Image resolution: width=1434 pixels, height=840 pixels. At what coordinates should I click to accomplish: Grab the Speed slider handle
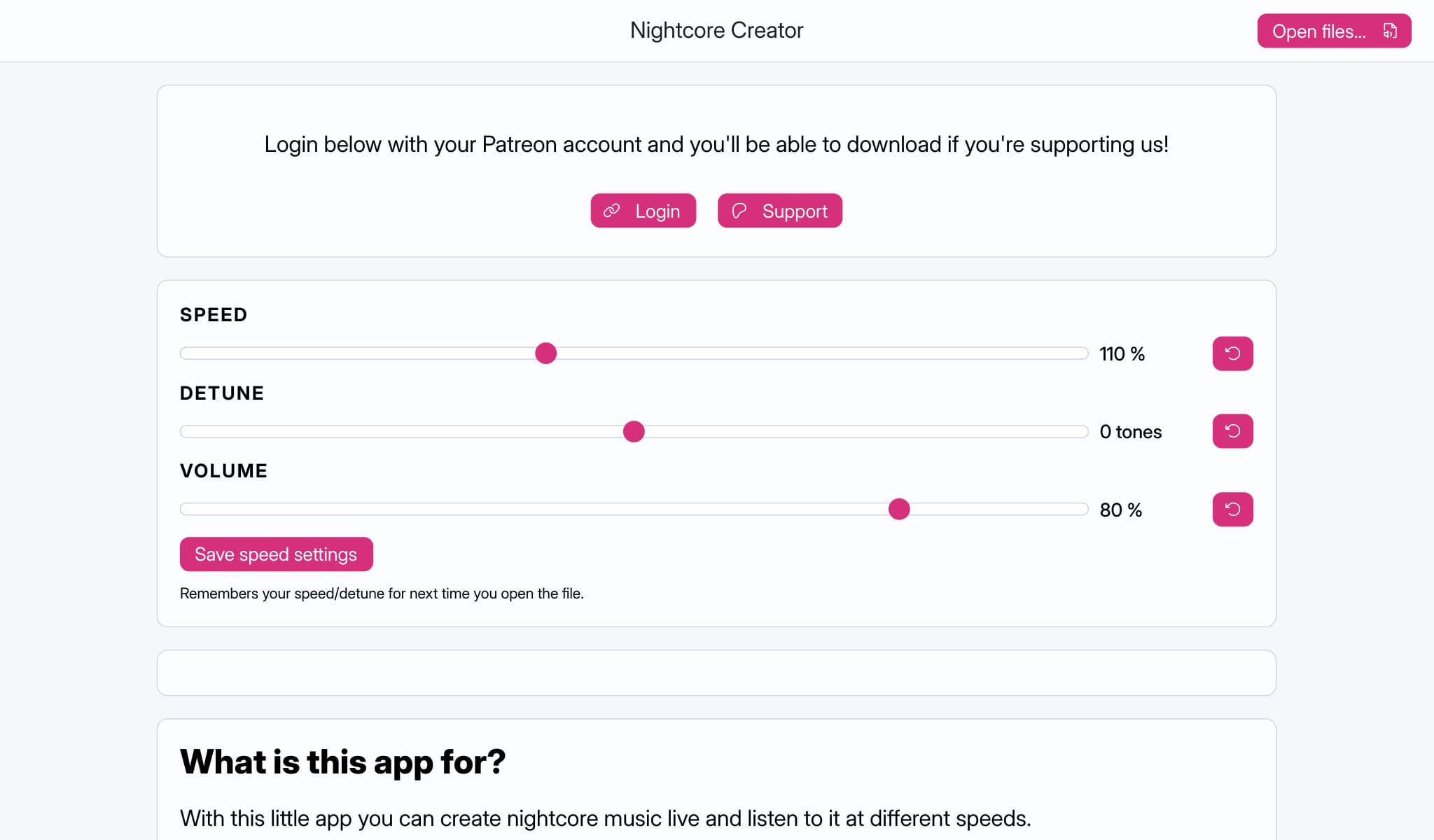(x=545, y=353)
